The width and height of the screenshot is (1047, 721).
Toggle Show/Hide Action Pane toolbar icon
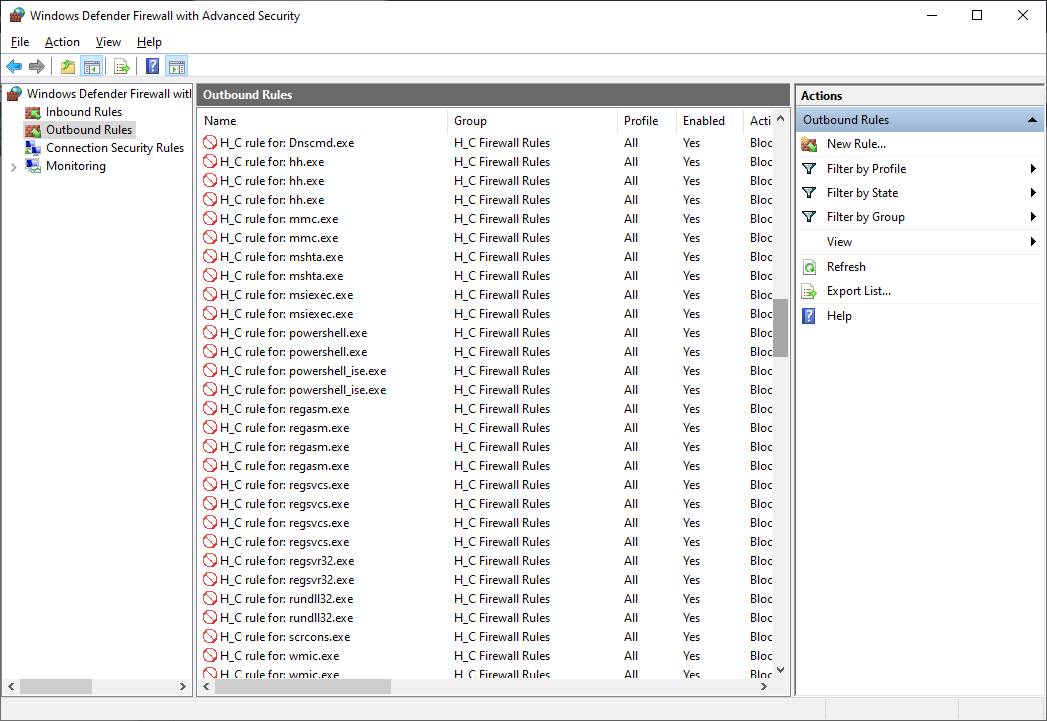pos(177,66)
